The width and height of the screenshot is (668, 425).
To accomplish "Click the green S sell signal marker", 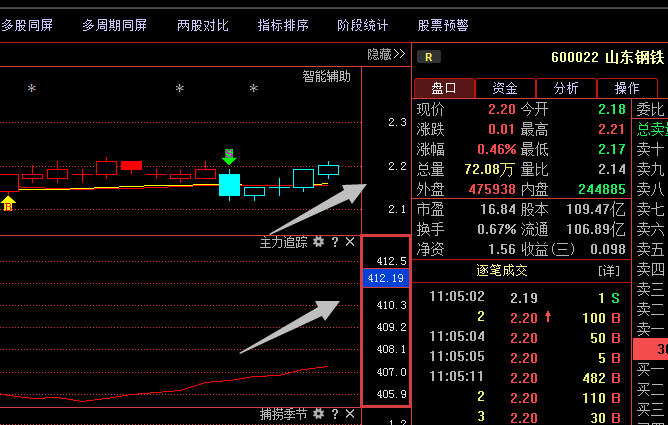I will click(229, 157).
